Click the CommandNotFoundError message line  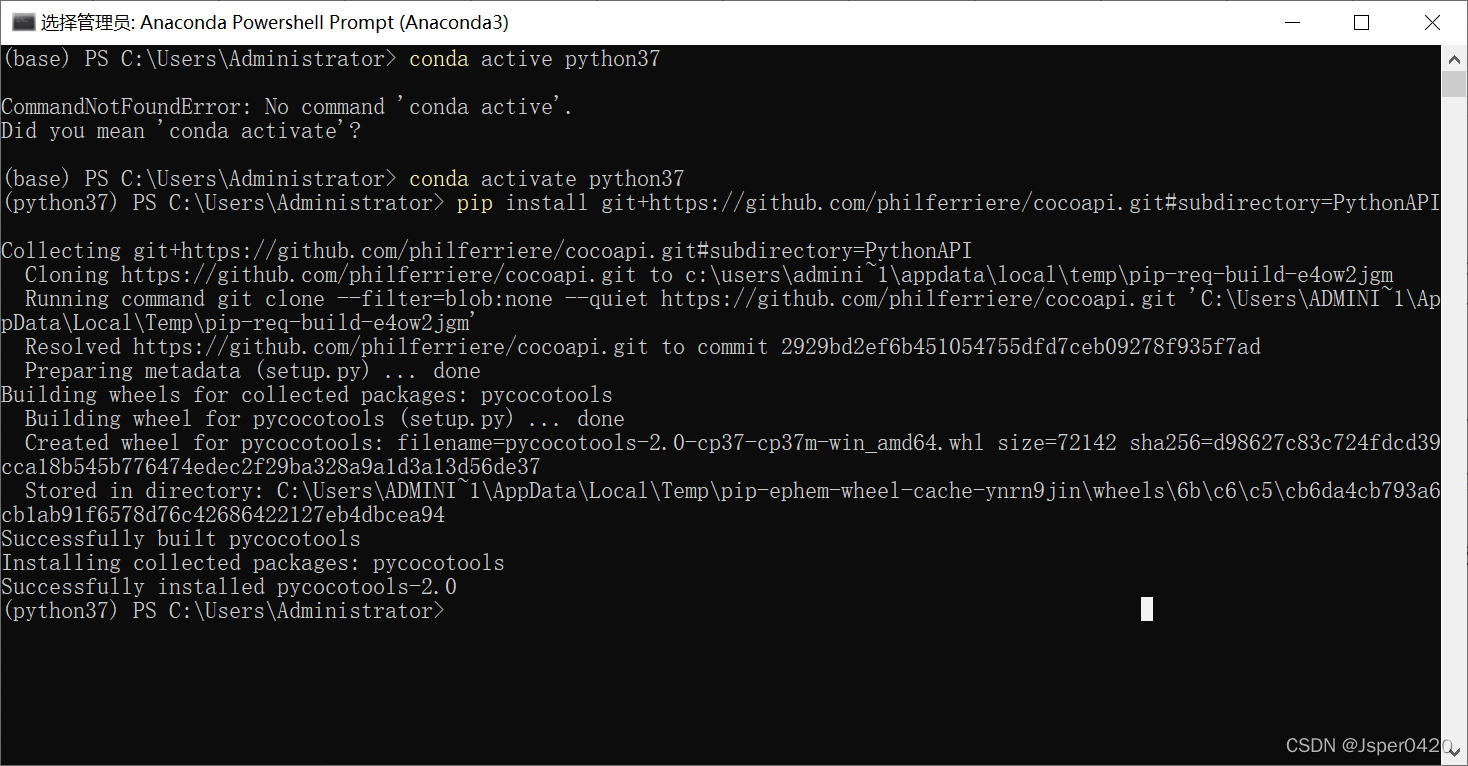(x=287, y=107)
